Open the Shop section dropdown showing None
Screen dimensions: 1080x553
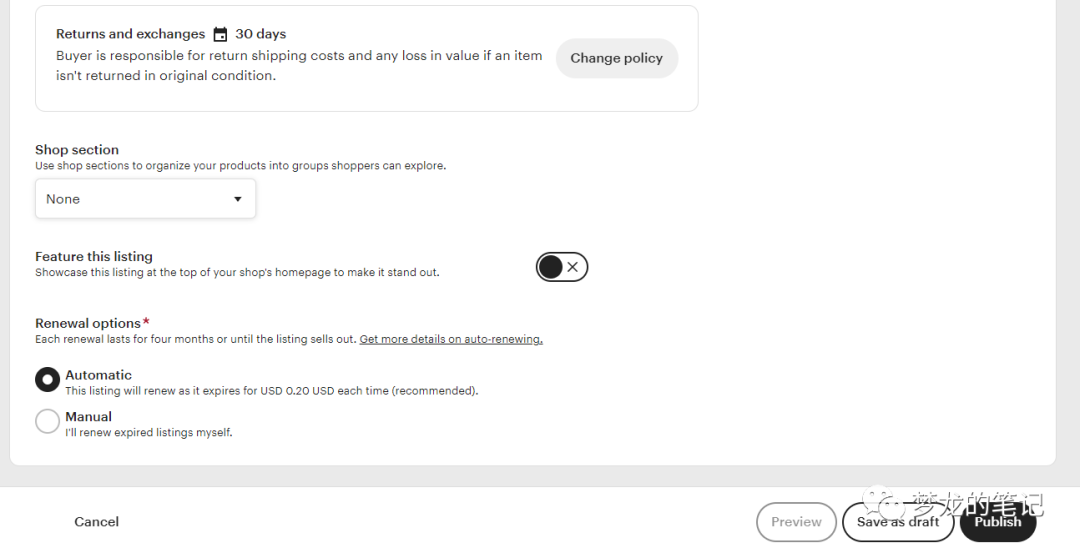pyautogui.click(x=145, y=199)
